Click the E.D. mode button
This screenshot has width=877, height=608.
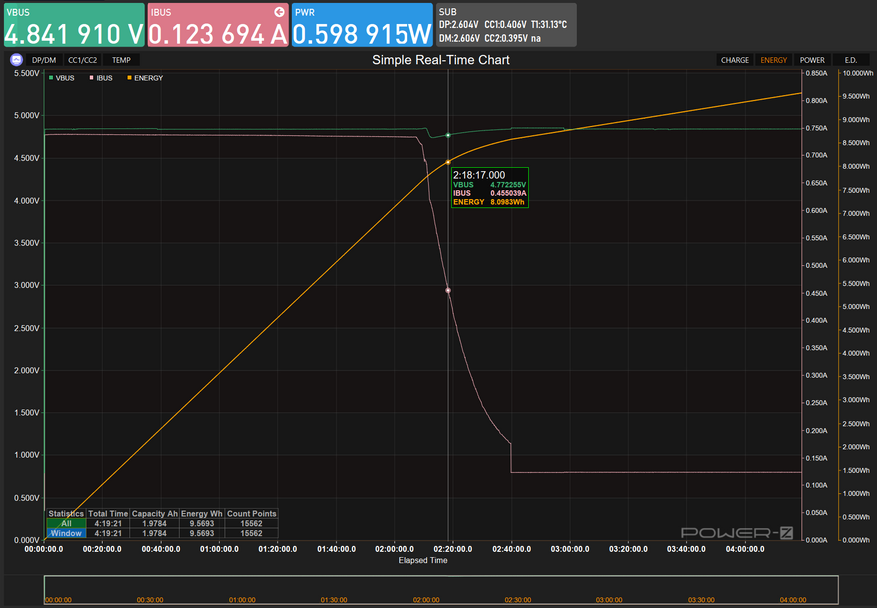(851, 60)
